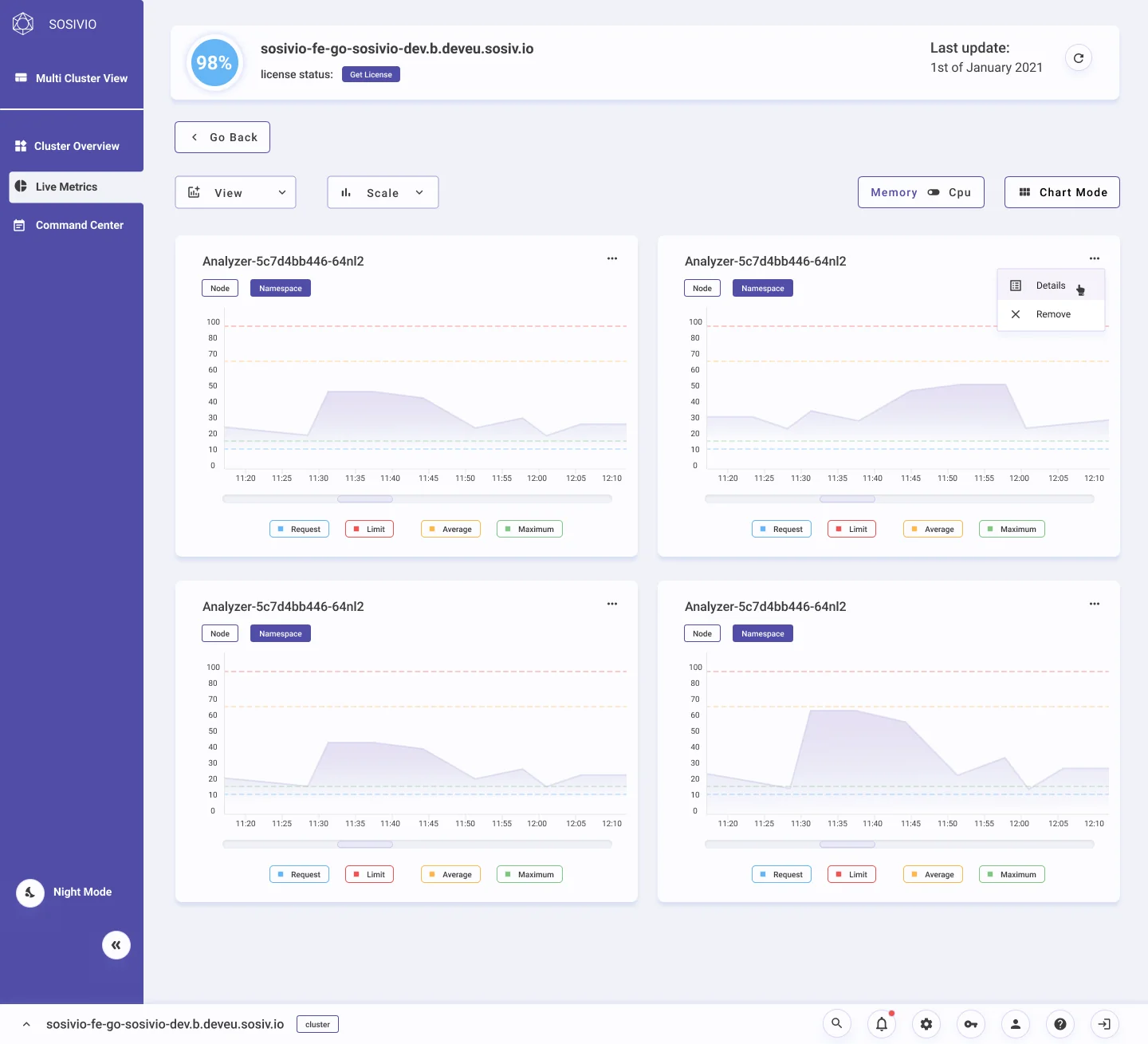Viewport: 1148px width, 1044px height.
Task: Click the Go Back button
Action: [x=222, y=137]
